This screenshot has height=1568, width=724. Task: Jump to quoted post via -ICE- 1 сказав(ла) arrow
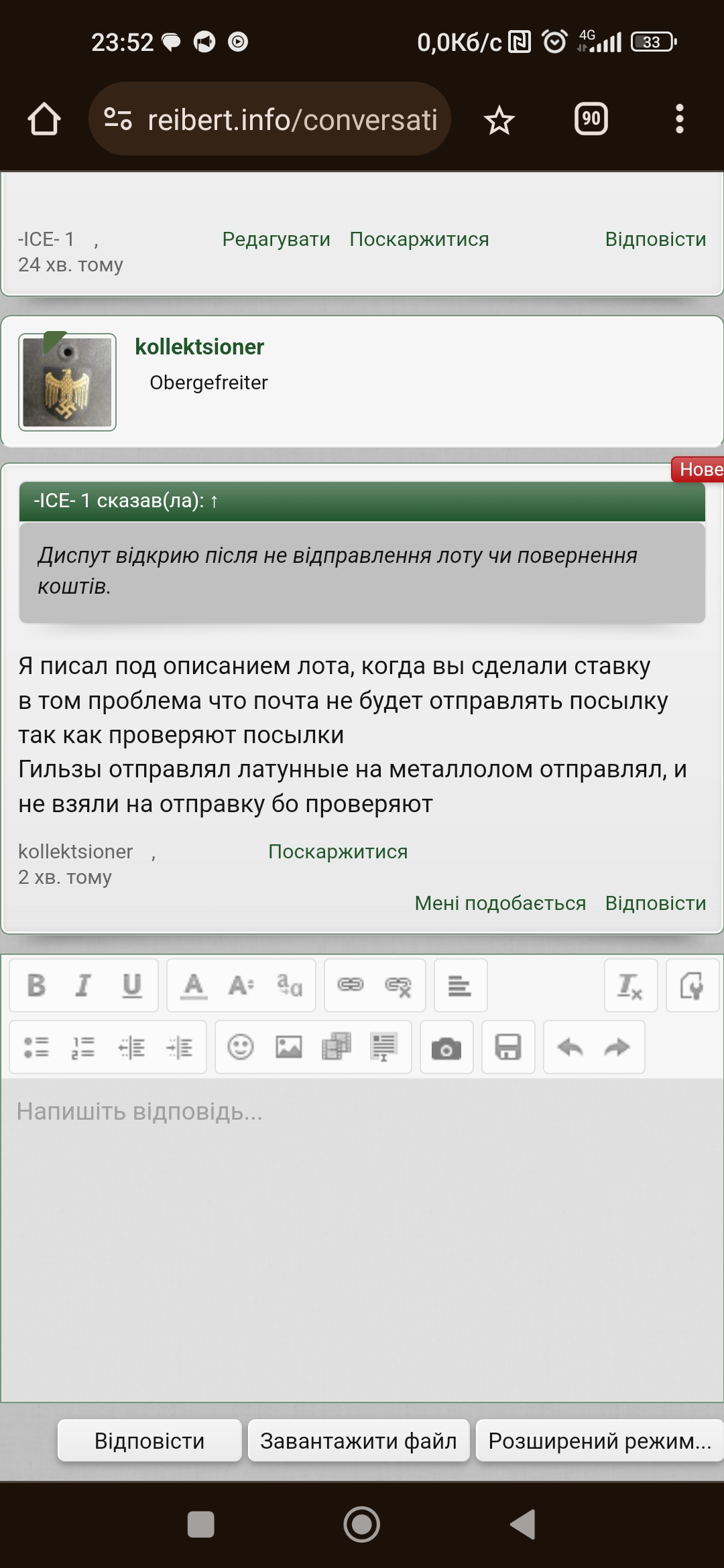[x=214, y=501]
